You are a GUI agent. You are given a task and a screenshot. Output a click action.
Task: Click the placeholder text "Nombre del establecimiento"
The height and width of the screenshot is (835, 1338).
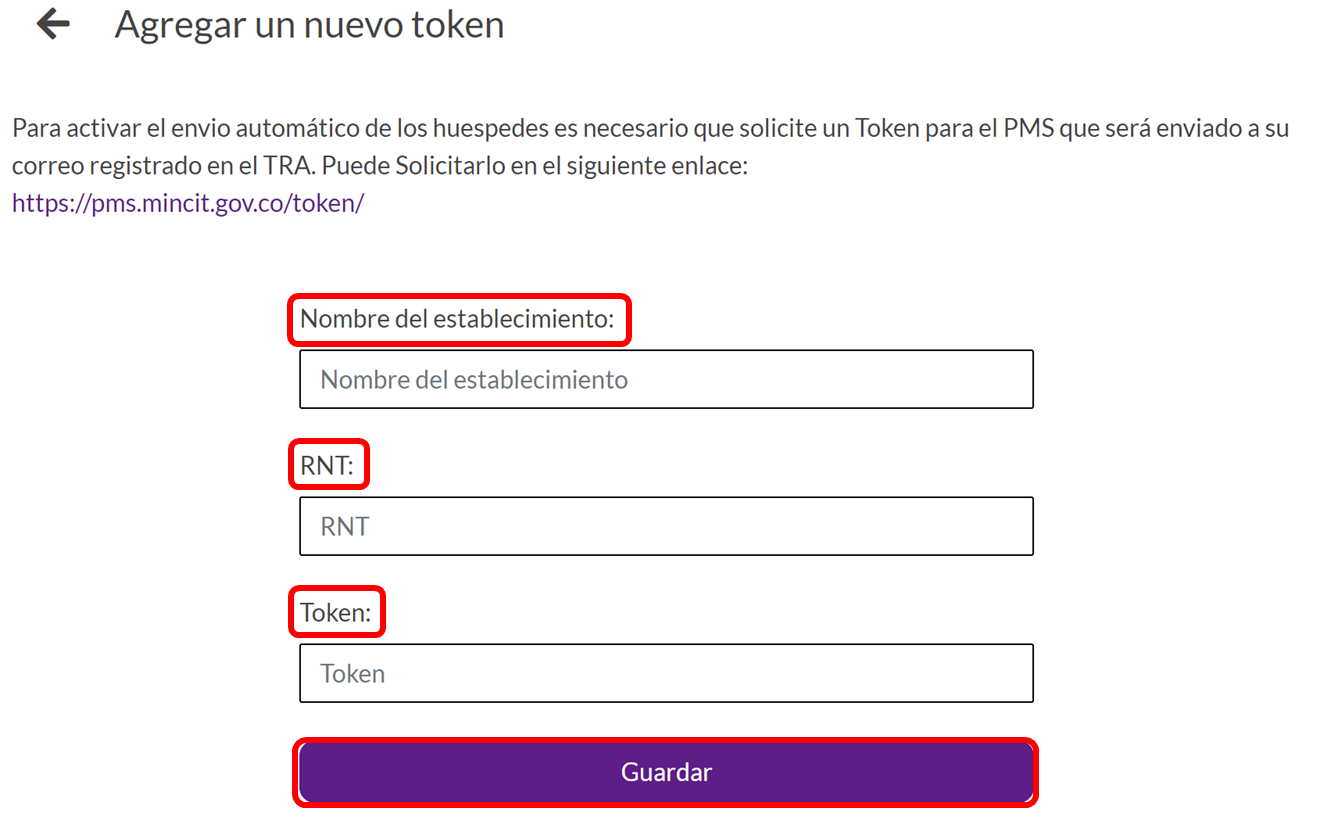[474, 380]
